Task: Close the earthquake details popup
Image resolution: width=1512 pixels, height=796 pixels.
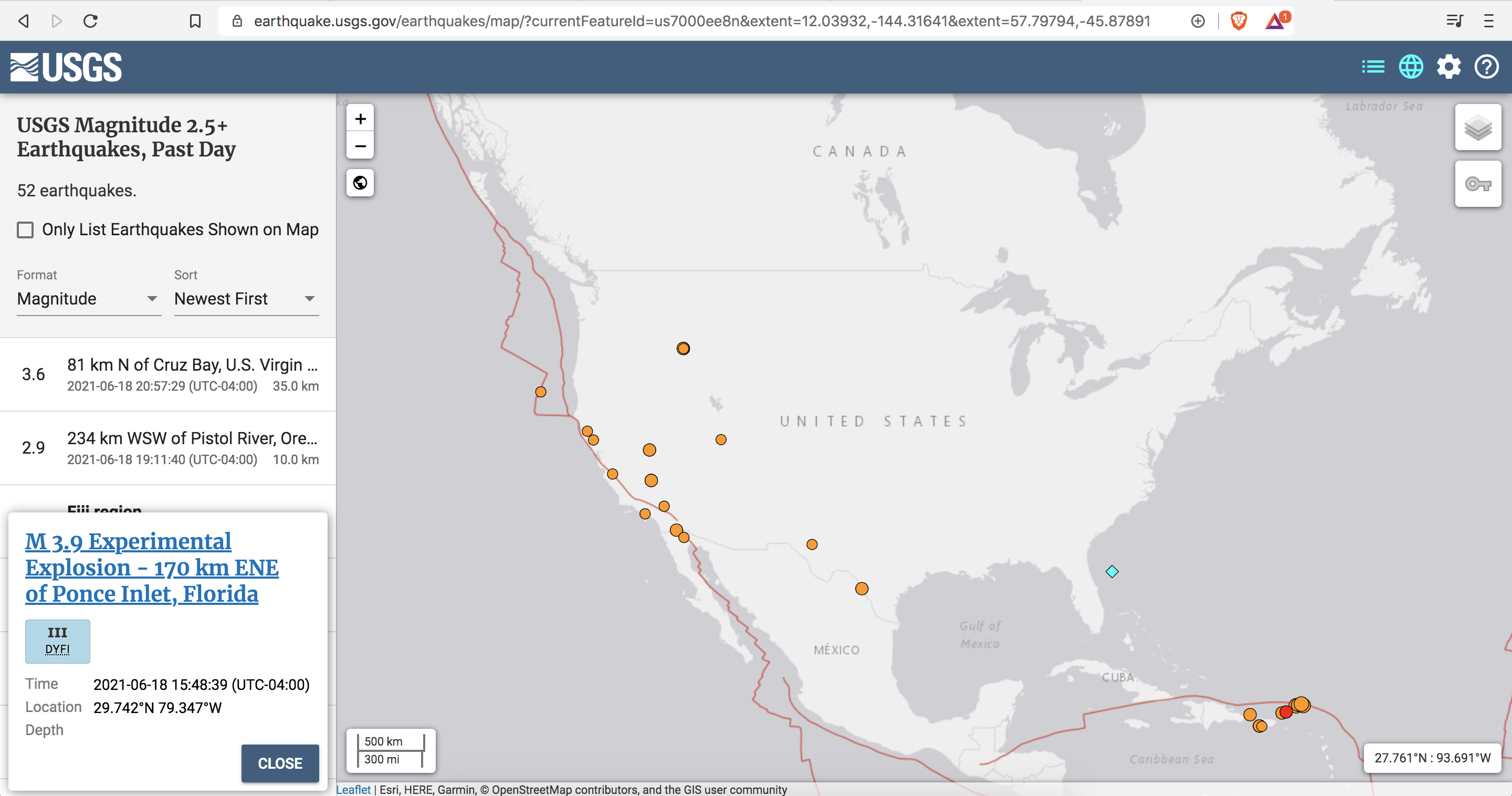Action: tap(280, 763)
